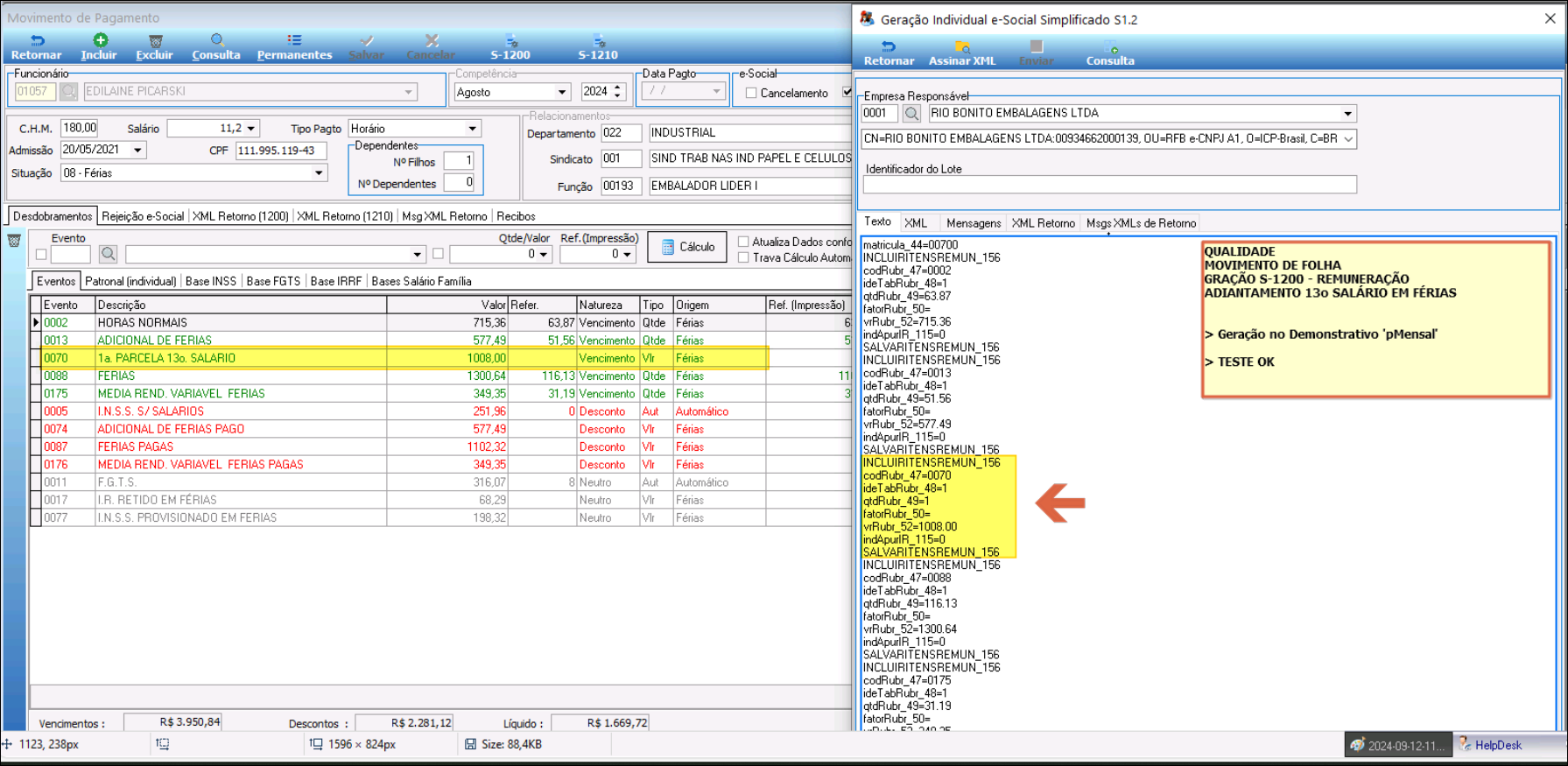
Task: Switch to XML Retorno (1210) tab
Action: pyautogui.click(x=345, y=216)
